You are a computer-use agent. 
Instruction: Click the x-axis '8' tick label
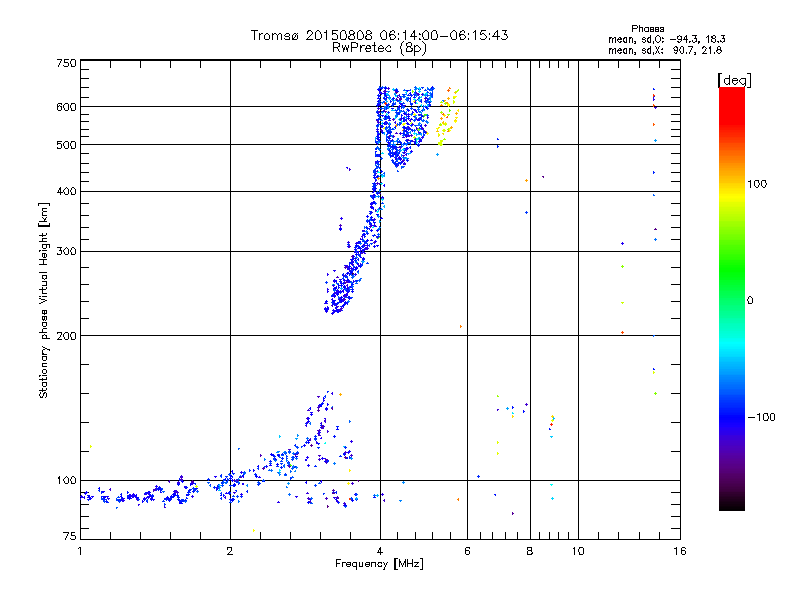pos(530,551)
